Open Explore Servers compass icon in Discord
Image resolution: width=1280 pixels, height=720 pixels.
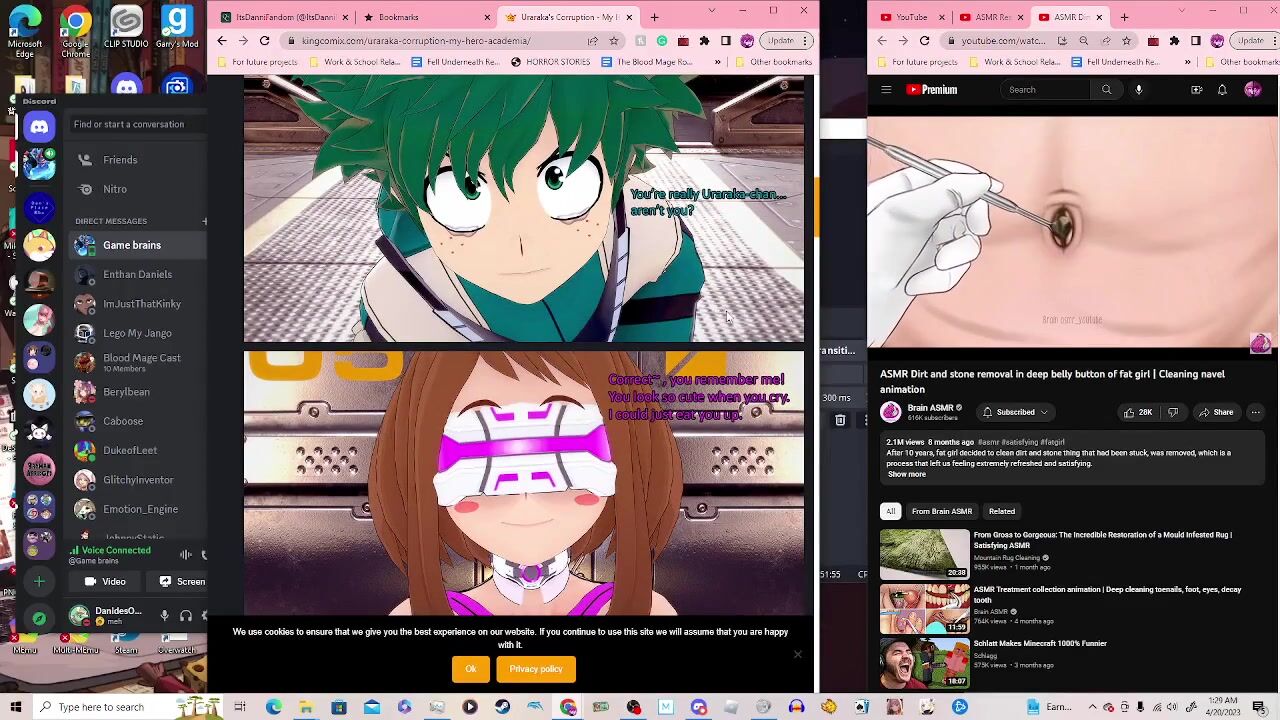39,618
